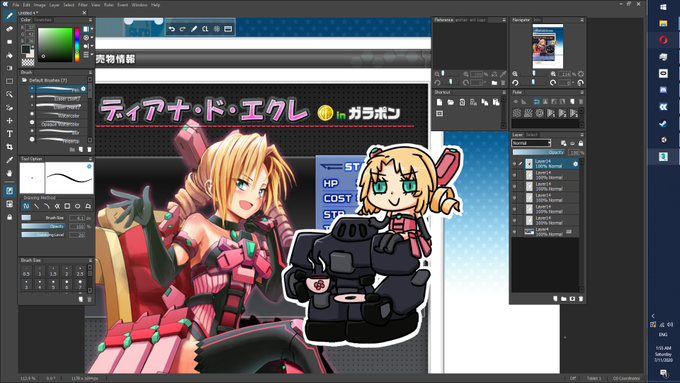
Task: Collapse the Default Brushes folder
Action: [25, 80]
